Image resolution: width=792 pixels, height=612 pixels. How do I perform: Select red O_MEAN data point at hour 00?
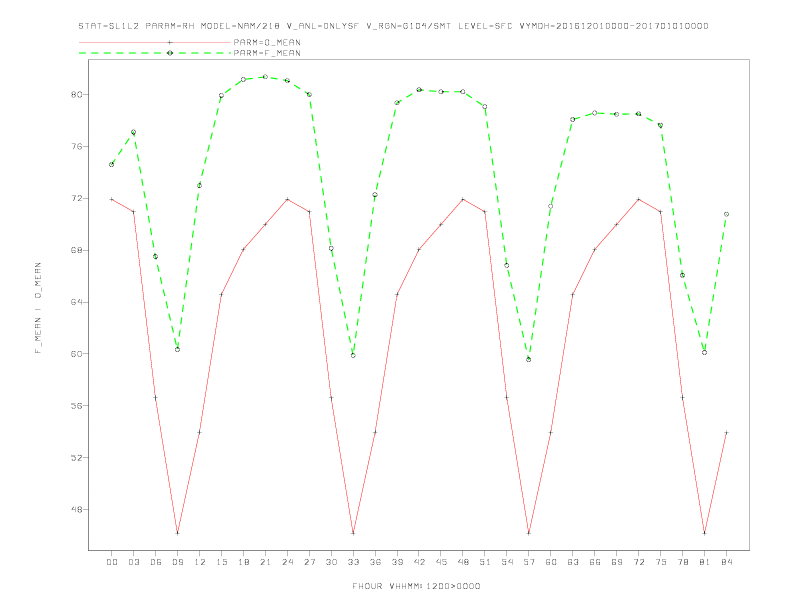click(x=112, y=199)
